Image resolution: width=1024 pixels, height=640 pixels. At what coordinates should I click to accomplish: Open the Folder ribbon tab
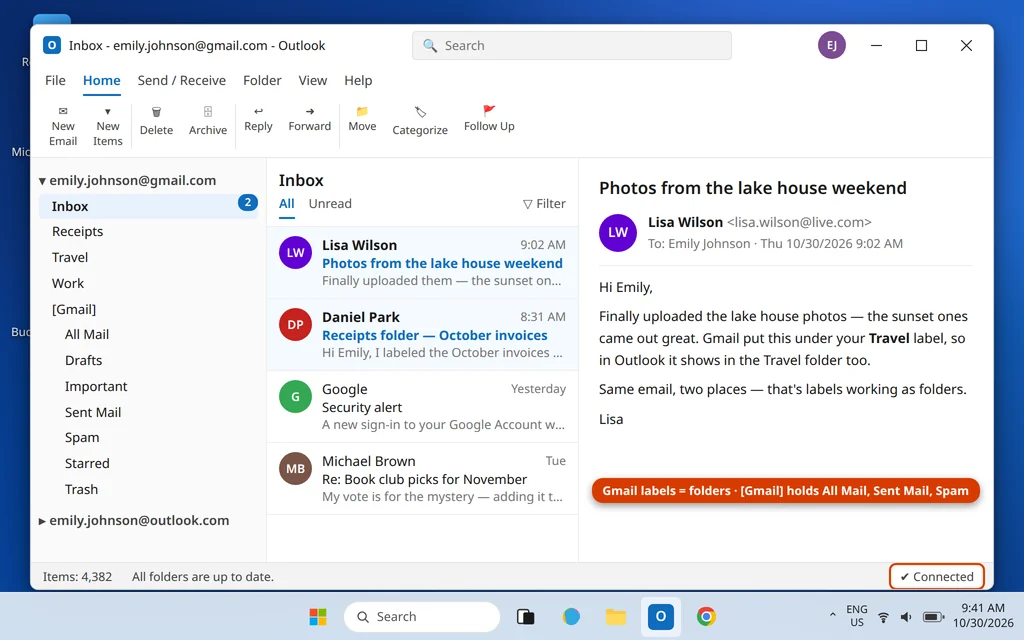coord(262,80)
